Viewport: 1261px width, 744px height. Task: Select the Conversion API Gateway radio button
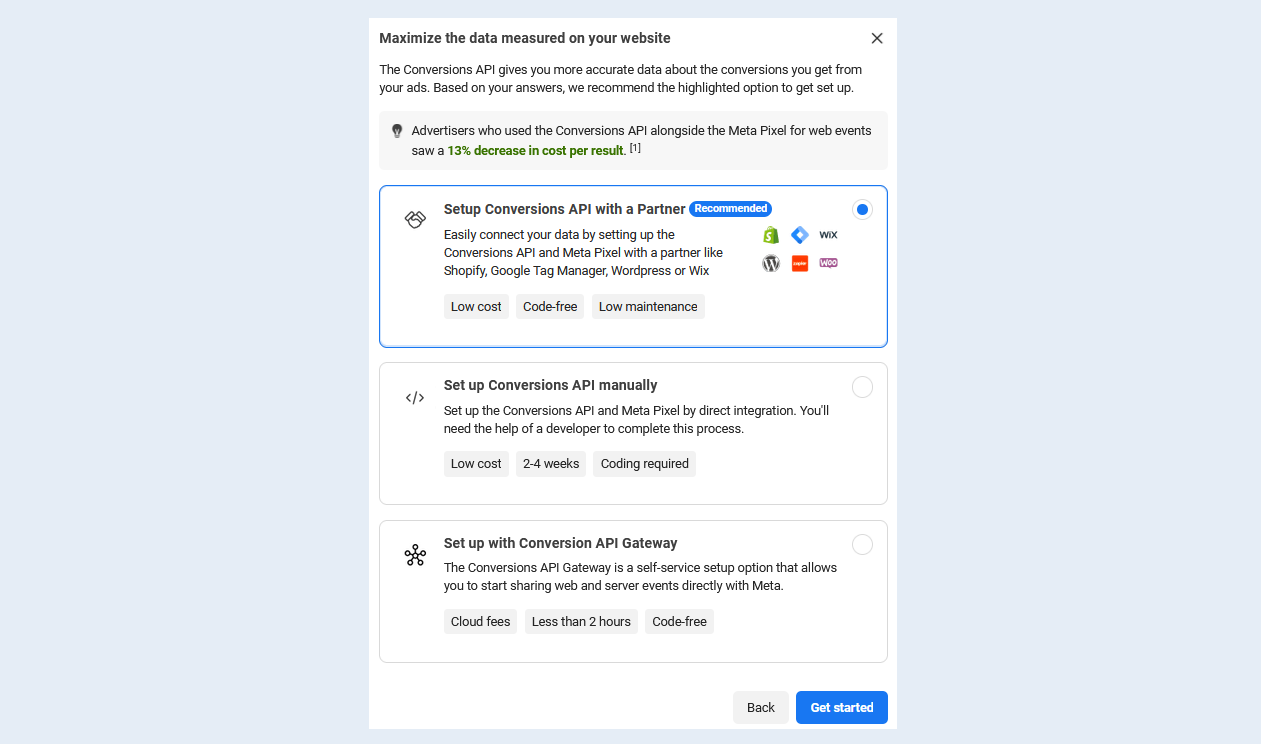click(862, 545)
